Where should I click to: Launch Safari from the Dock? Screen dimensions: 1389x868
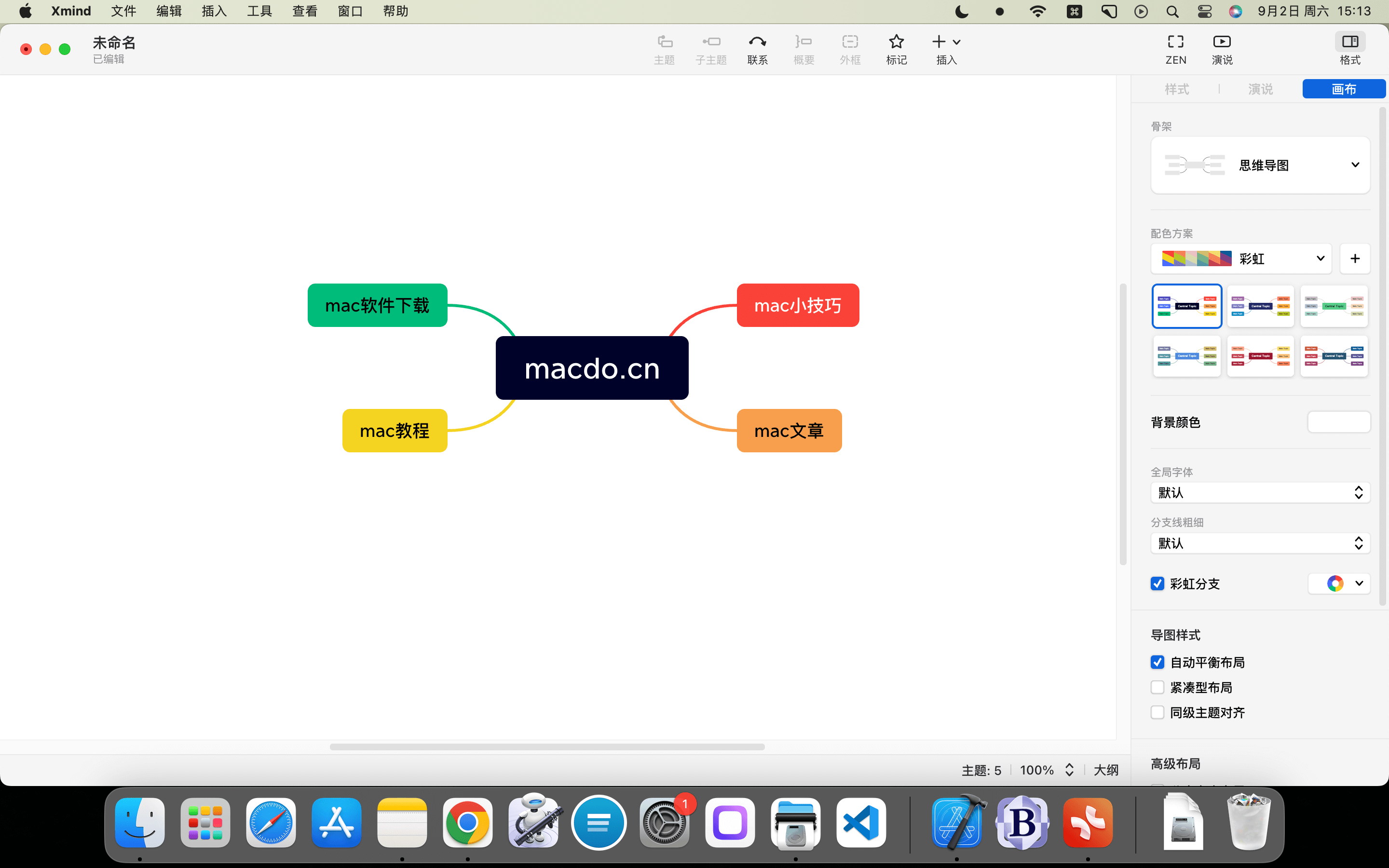click(271, 822)
